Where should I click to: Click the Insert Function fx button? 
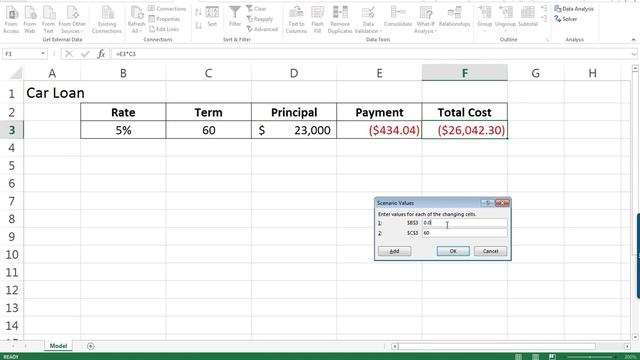(101, 53)
